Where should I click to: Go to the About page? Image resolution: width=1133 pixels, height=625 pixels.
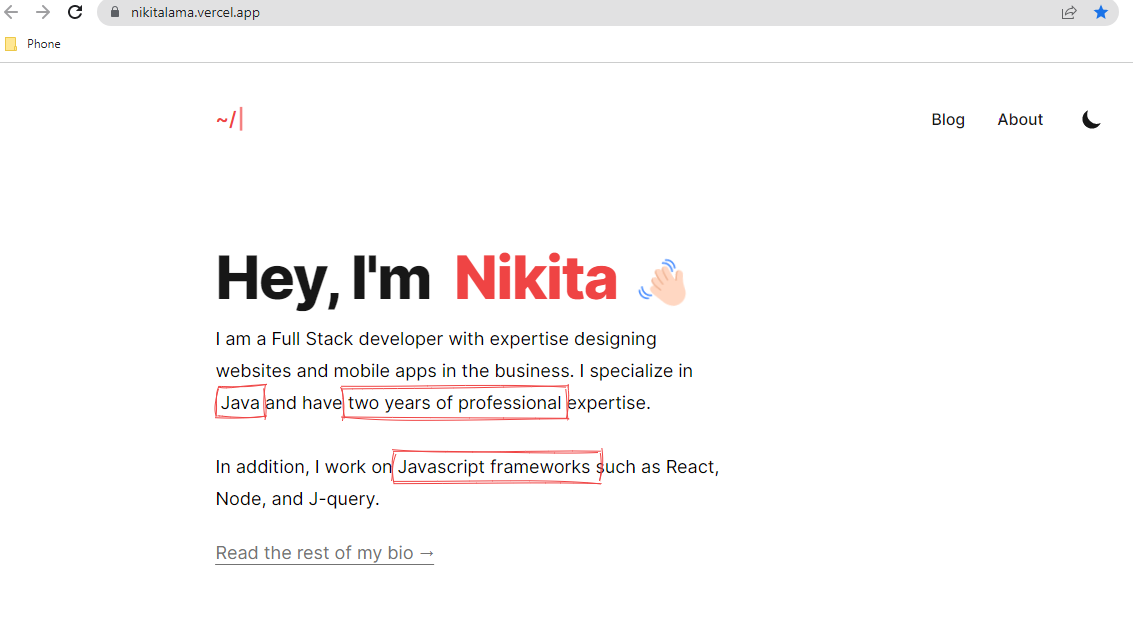pos(1019,120)
